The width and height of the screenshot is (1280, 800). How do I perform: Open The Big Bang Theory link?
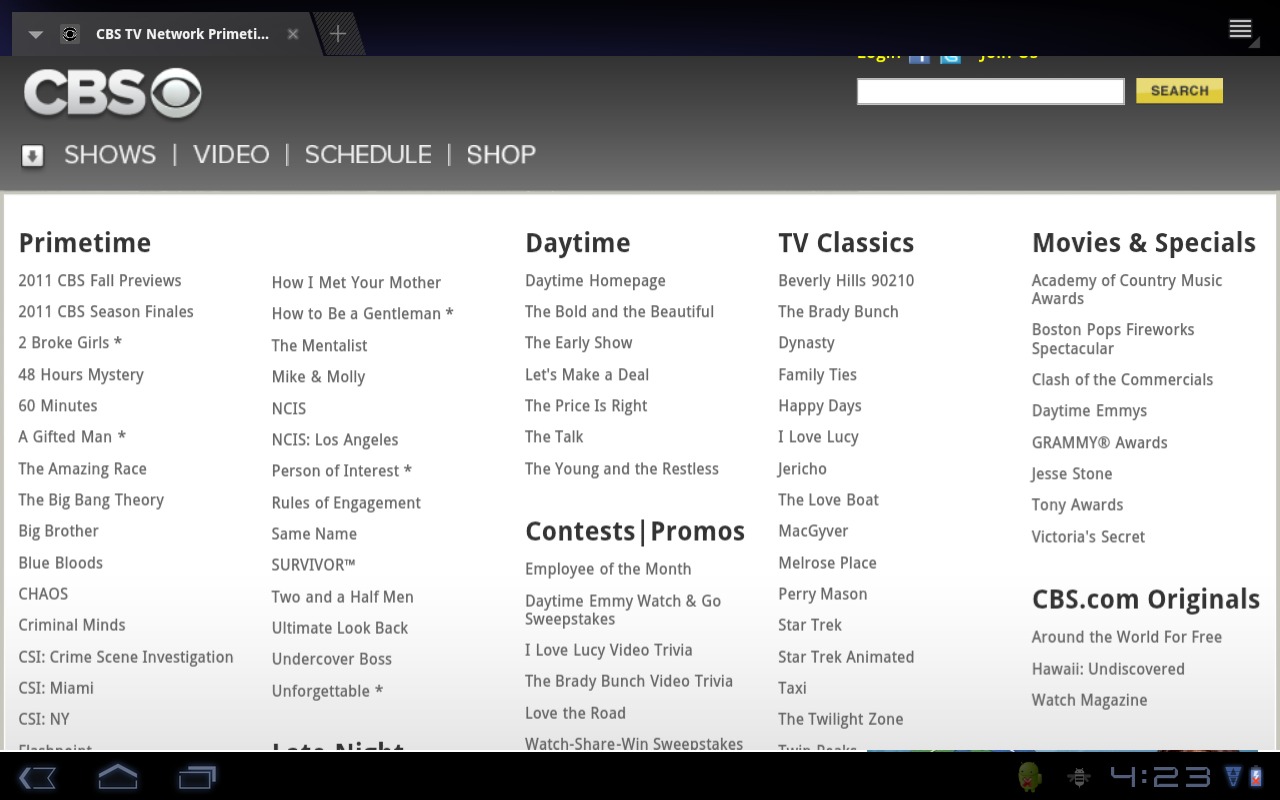pyautogui.click(x=91, y=500)
